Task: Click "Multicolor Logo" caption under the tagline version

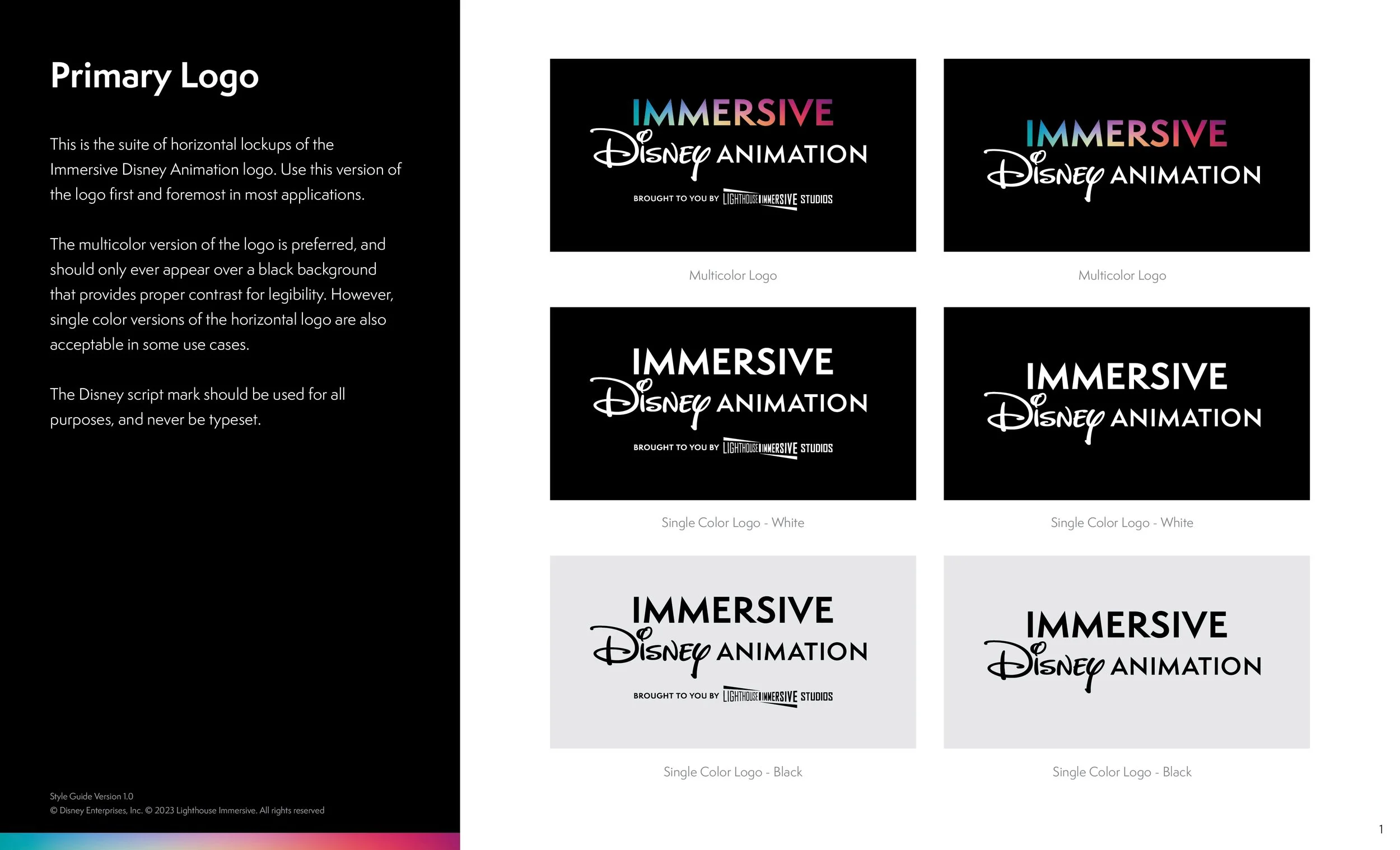Action: [x=733, y=275]
